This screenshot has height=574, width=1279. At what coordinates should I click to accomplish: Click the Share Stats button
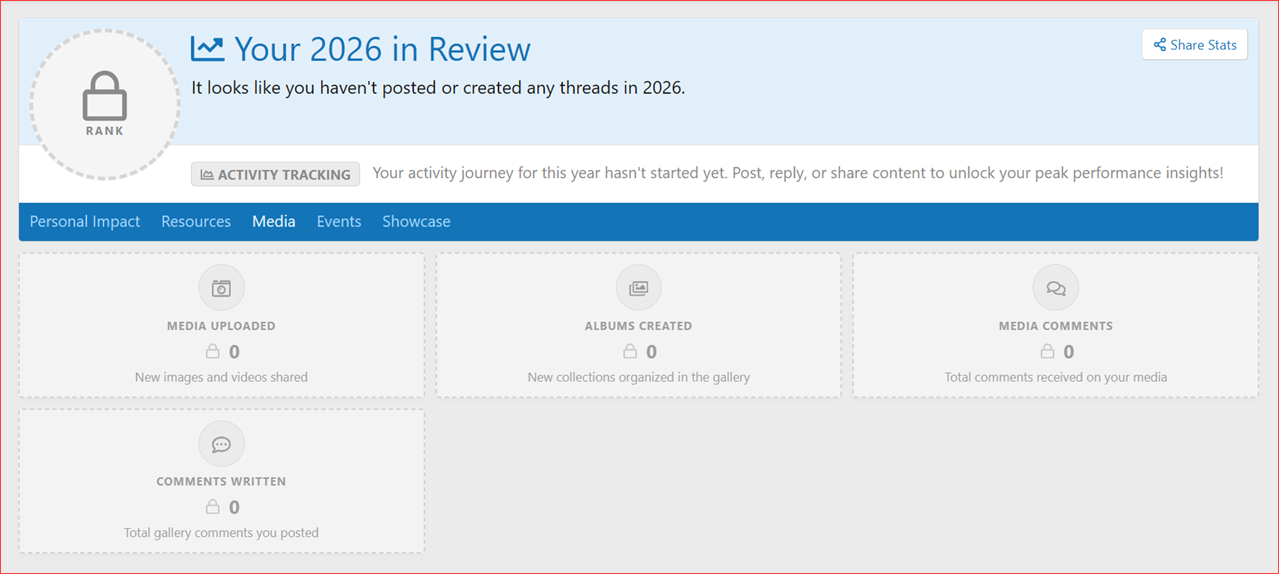(x=1194, y=45)
